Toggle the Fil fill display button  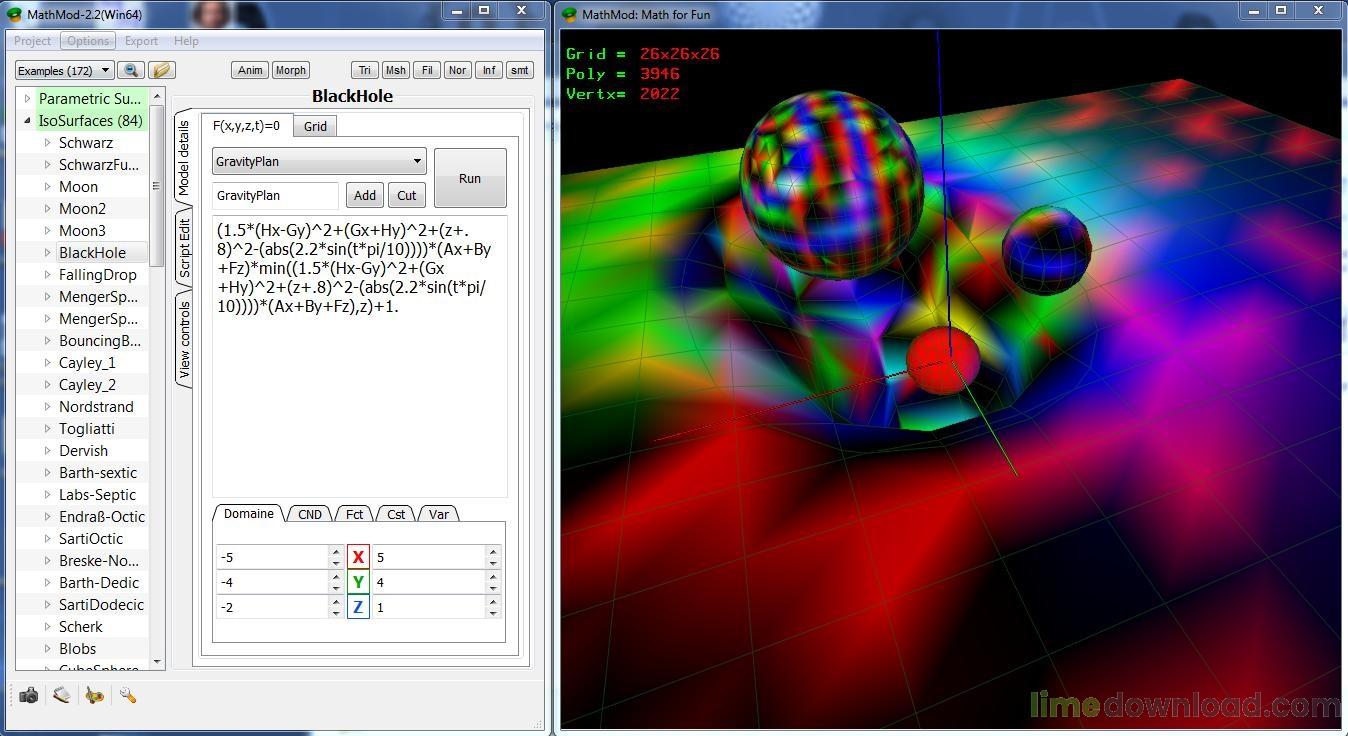[x=427, y=70]
